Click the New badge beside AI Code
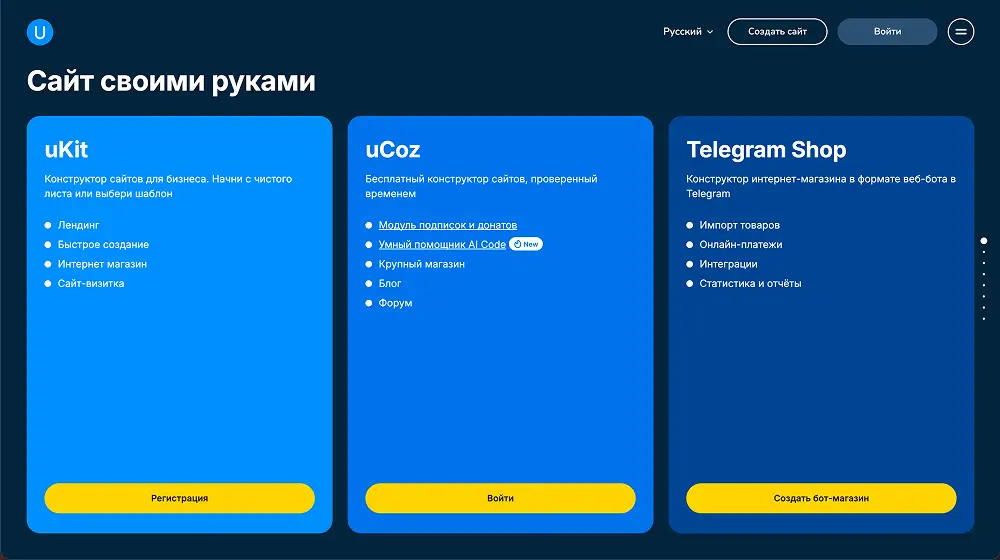Image resolution: width=1000 pixels, height=560 pixels. (526, 244)
